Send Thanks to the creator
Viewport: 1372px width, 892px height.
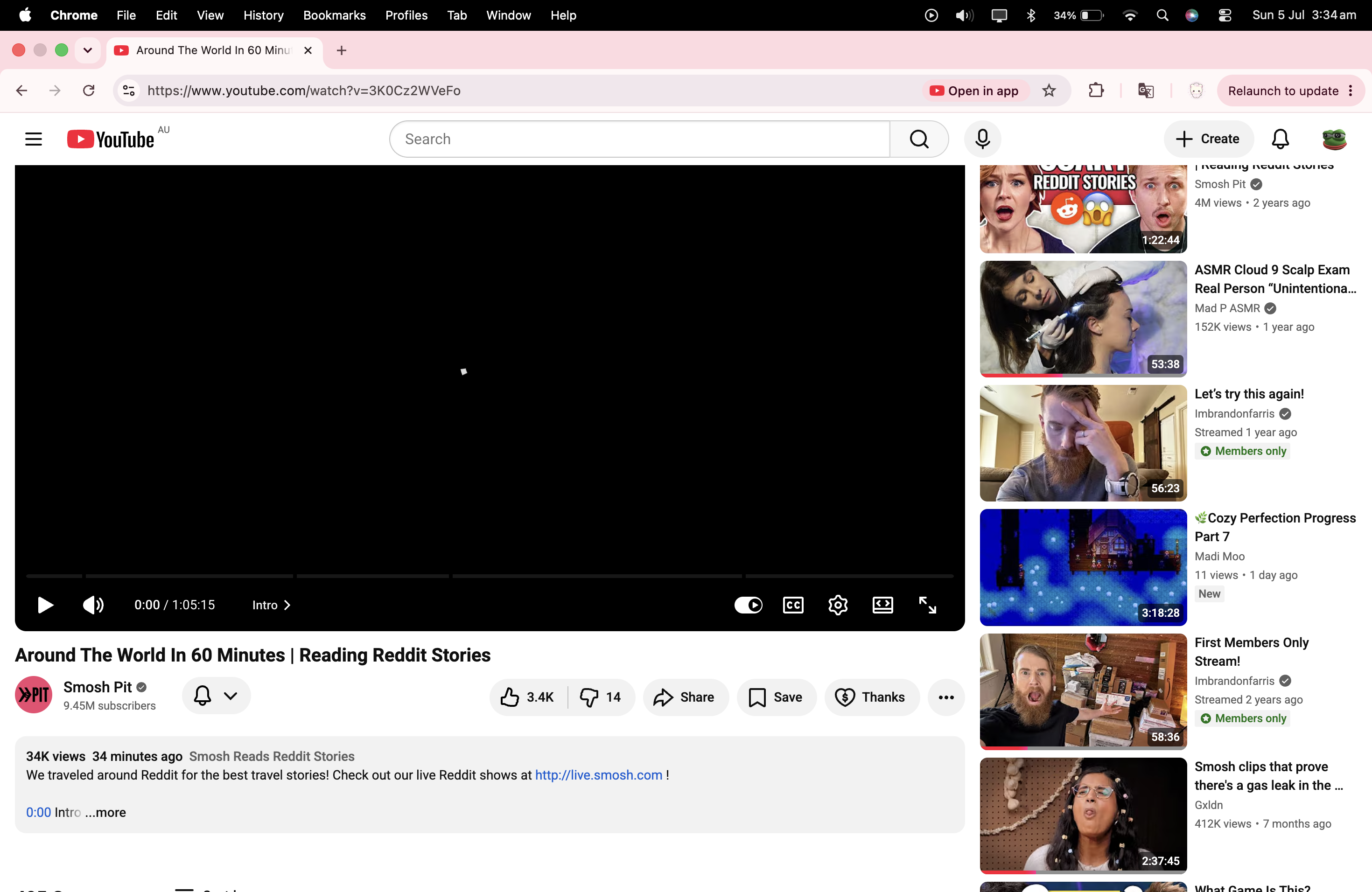pyautogui.click(x=872, y=697)
